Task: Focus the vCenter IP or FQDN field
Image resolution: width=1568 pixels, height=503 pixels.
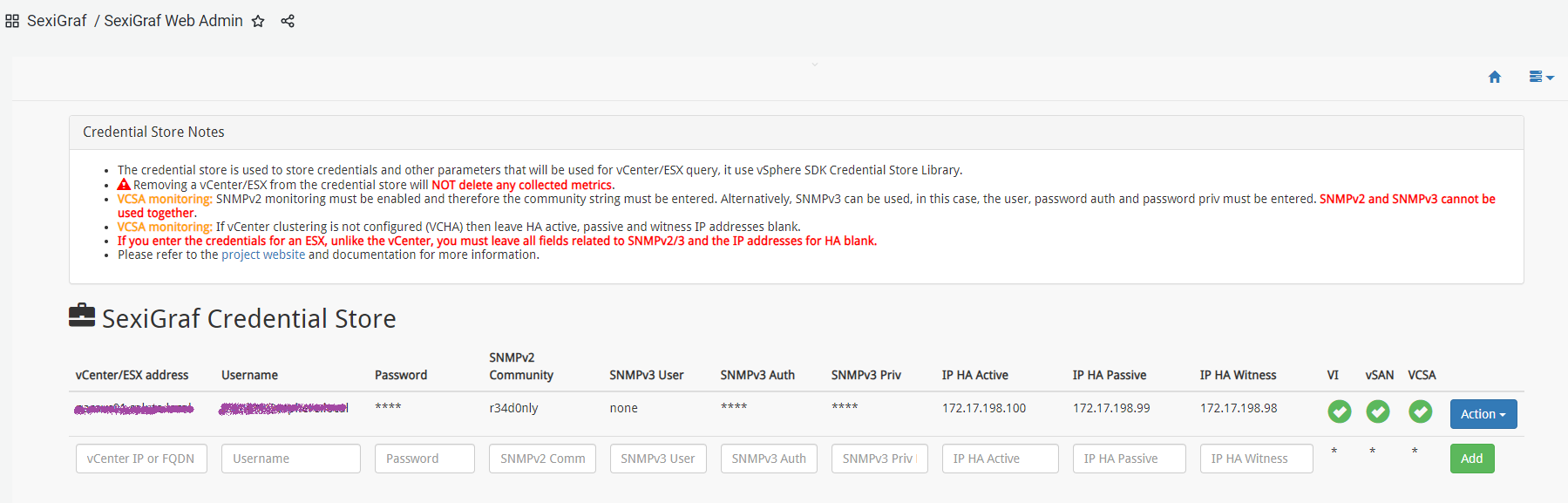Action: coord(141,459)
